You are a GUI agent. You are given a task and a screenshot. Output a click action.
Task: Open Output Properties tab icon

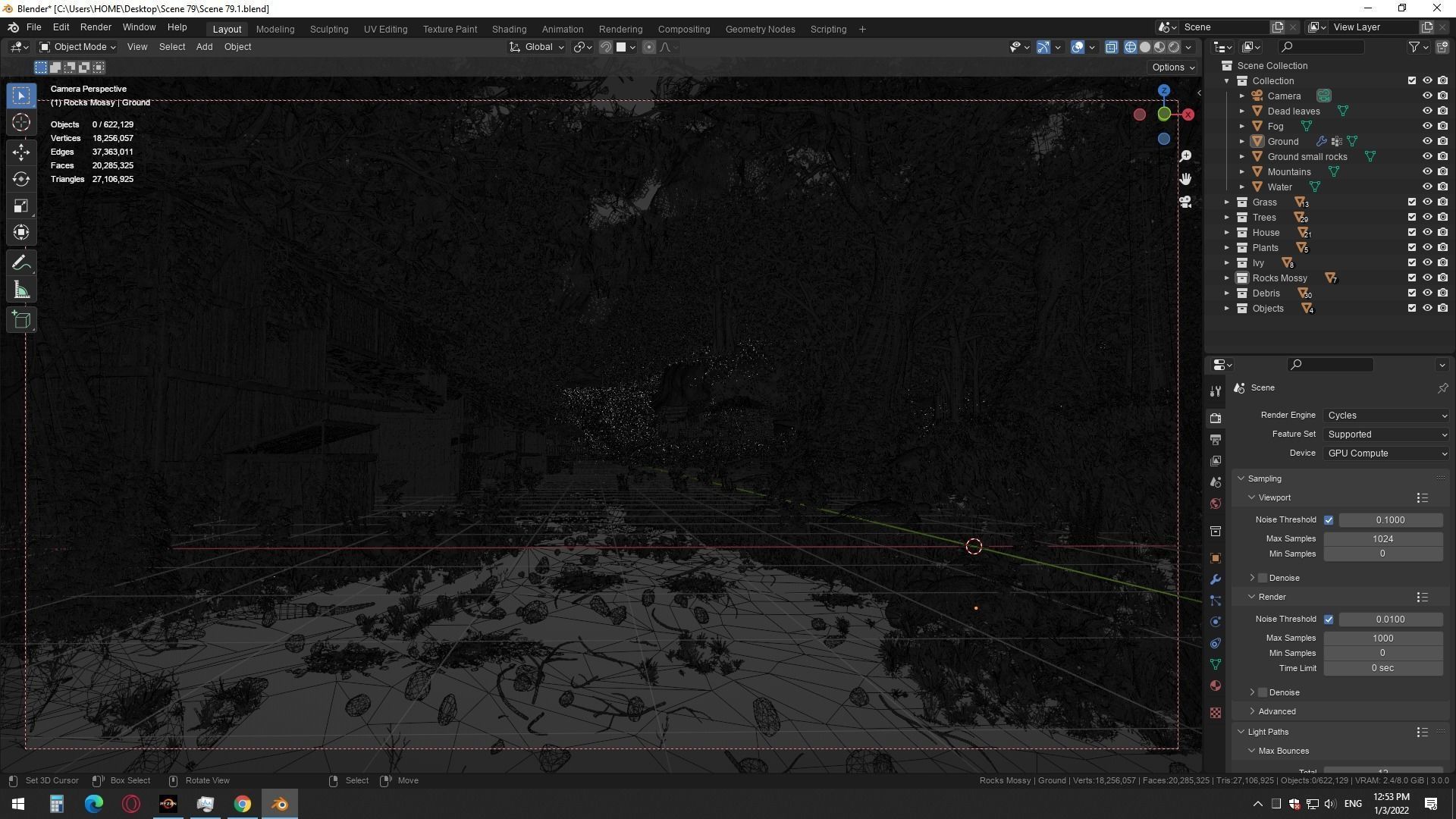1216,440
